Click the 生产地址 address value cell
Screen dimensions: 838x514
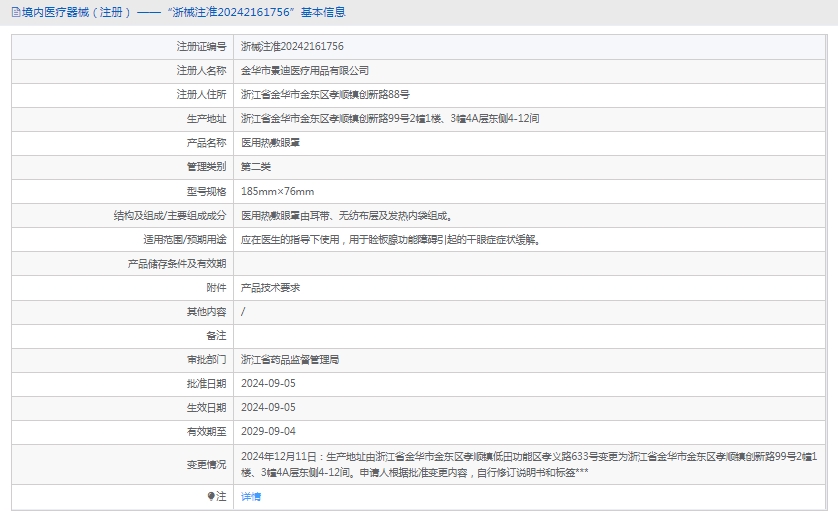(390, 119)
